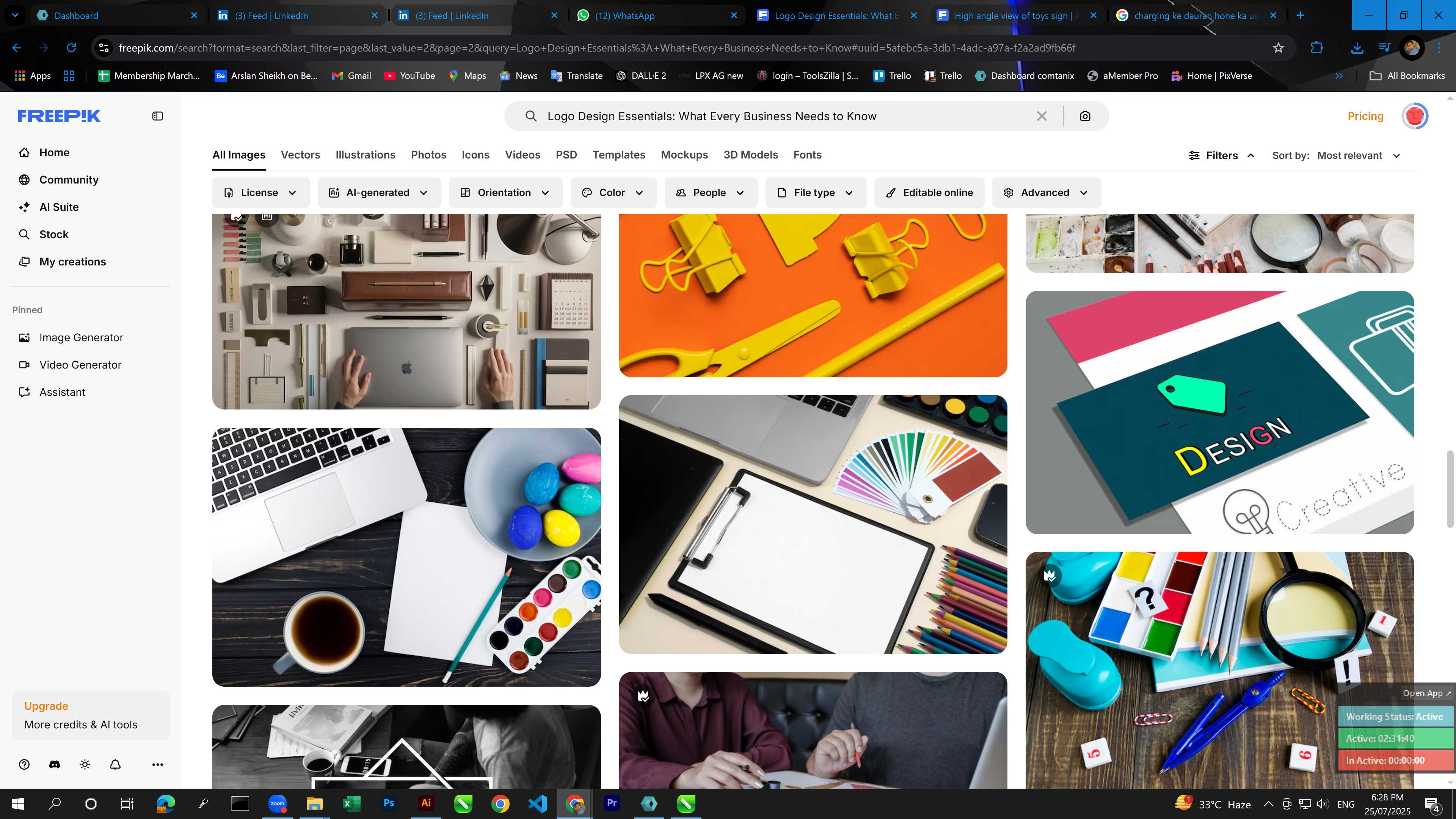Image resolution: width=1456 pixels, height=819 pixels.
Task: Open the Pricing link
Action: coord(1365,116)
